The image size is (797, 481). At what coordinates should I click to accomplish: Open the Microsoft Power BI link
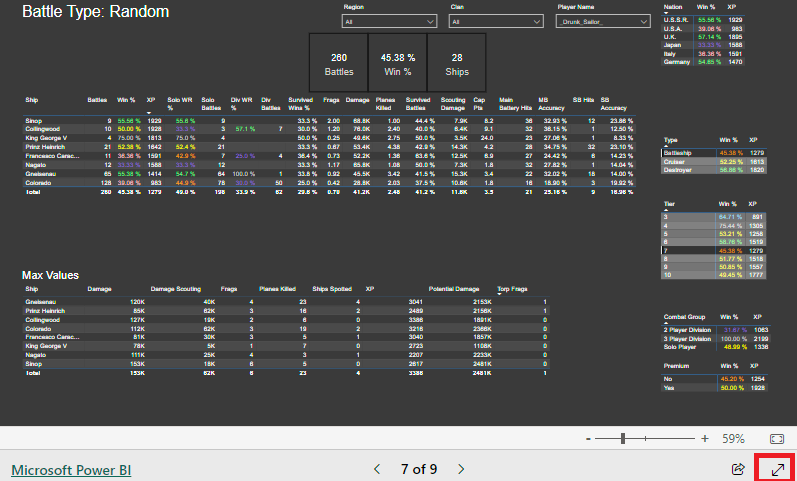click(x=70, y=469)
